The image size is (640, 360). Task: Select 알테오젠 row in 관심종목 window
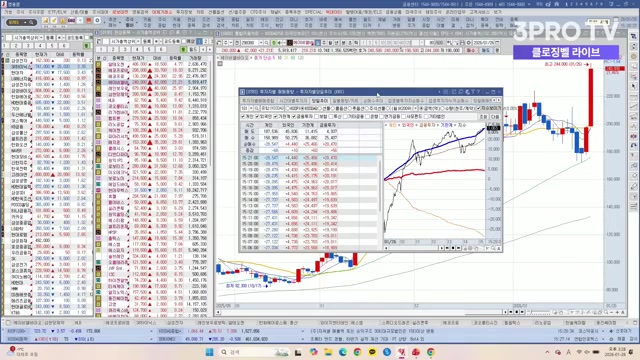click(152, 64)
